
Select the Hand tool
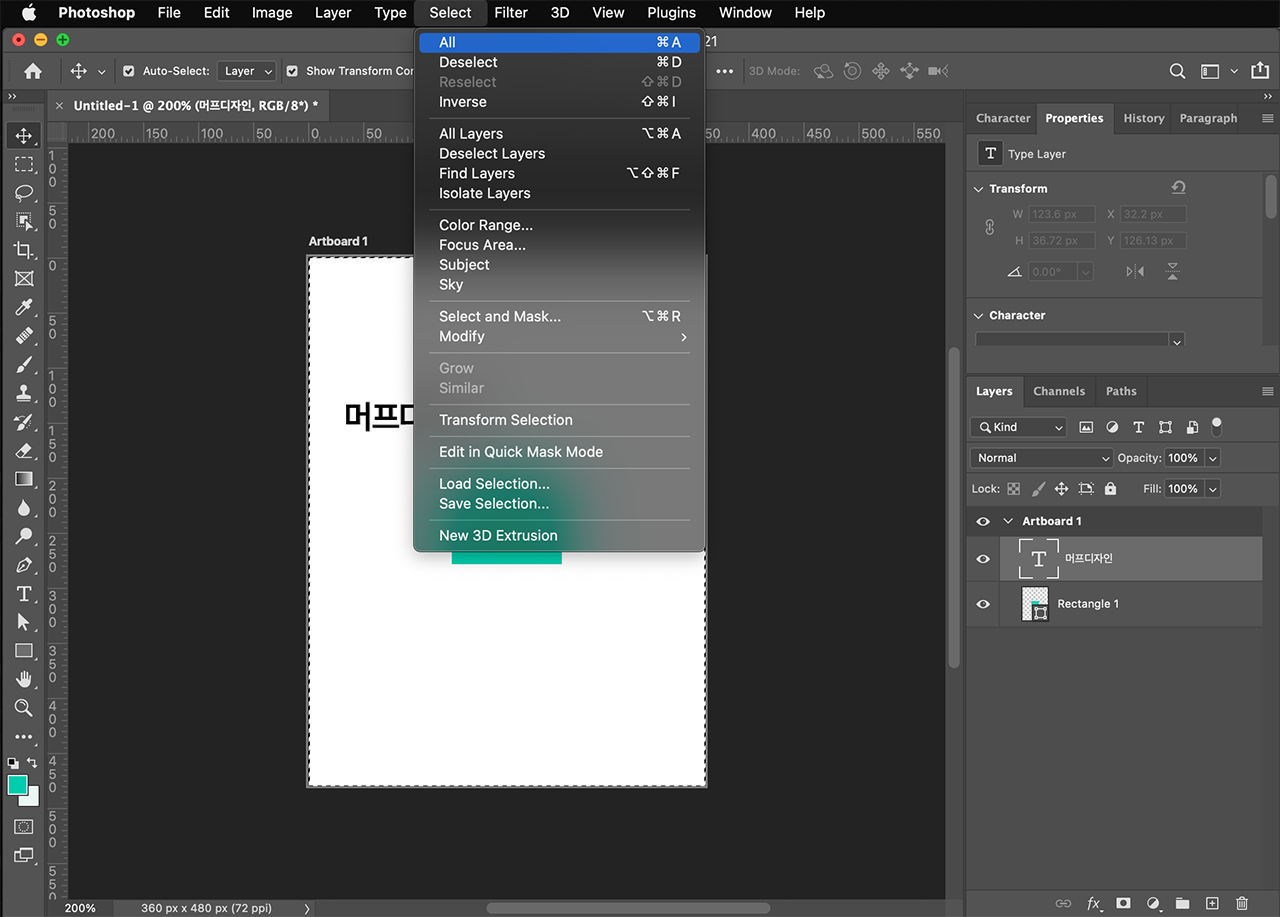(24, 680)
